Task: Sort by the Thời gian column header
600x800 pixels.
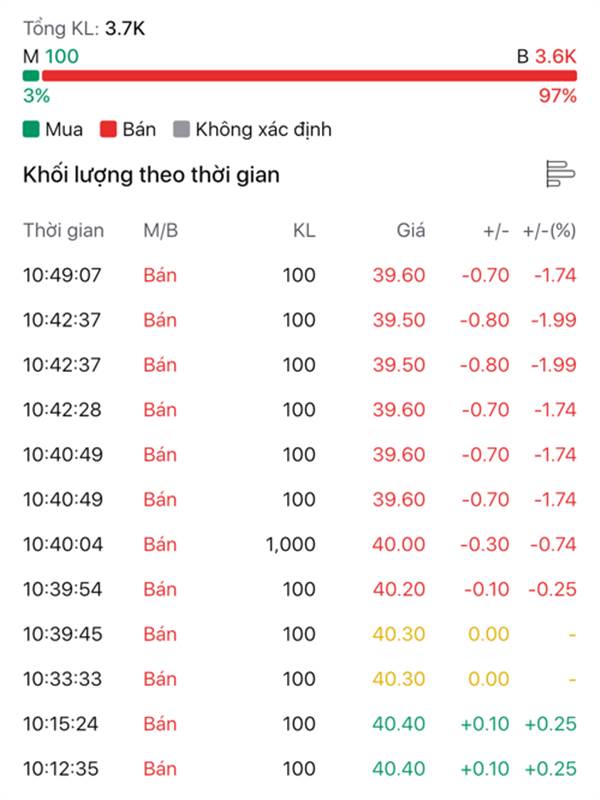Action: click(63, 231)
